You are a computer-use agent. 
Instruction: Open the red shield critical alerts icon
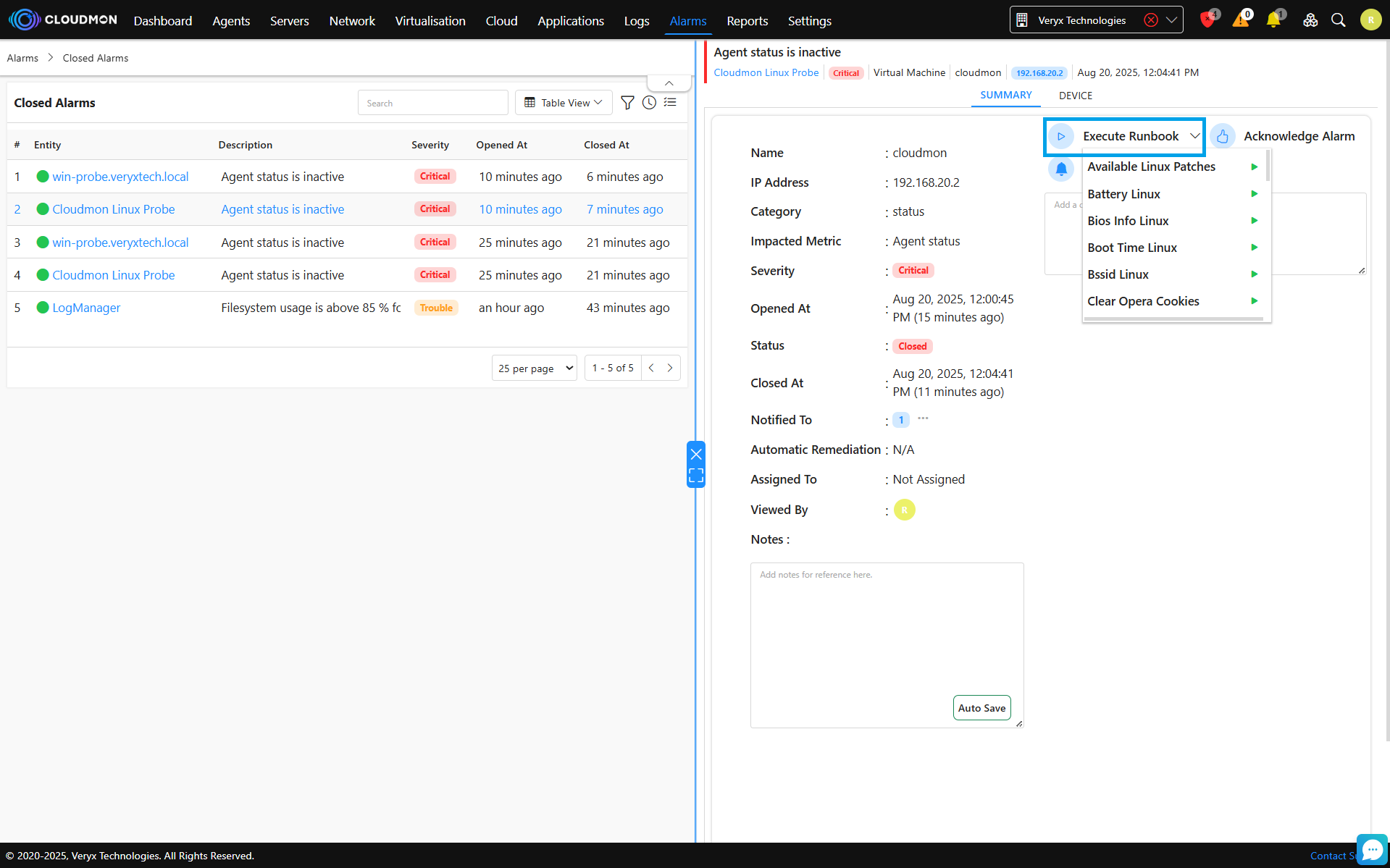click(x=1207, y=20)
